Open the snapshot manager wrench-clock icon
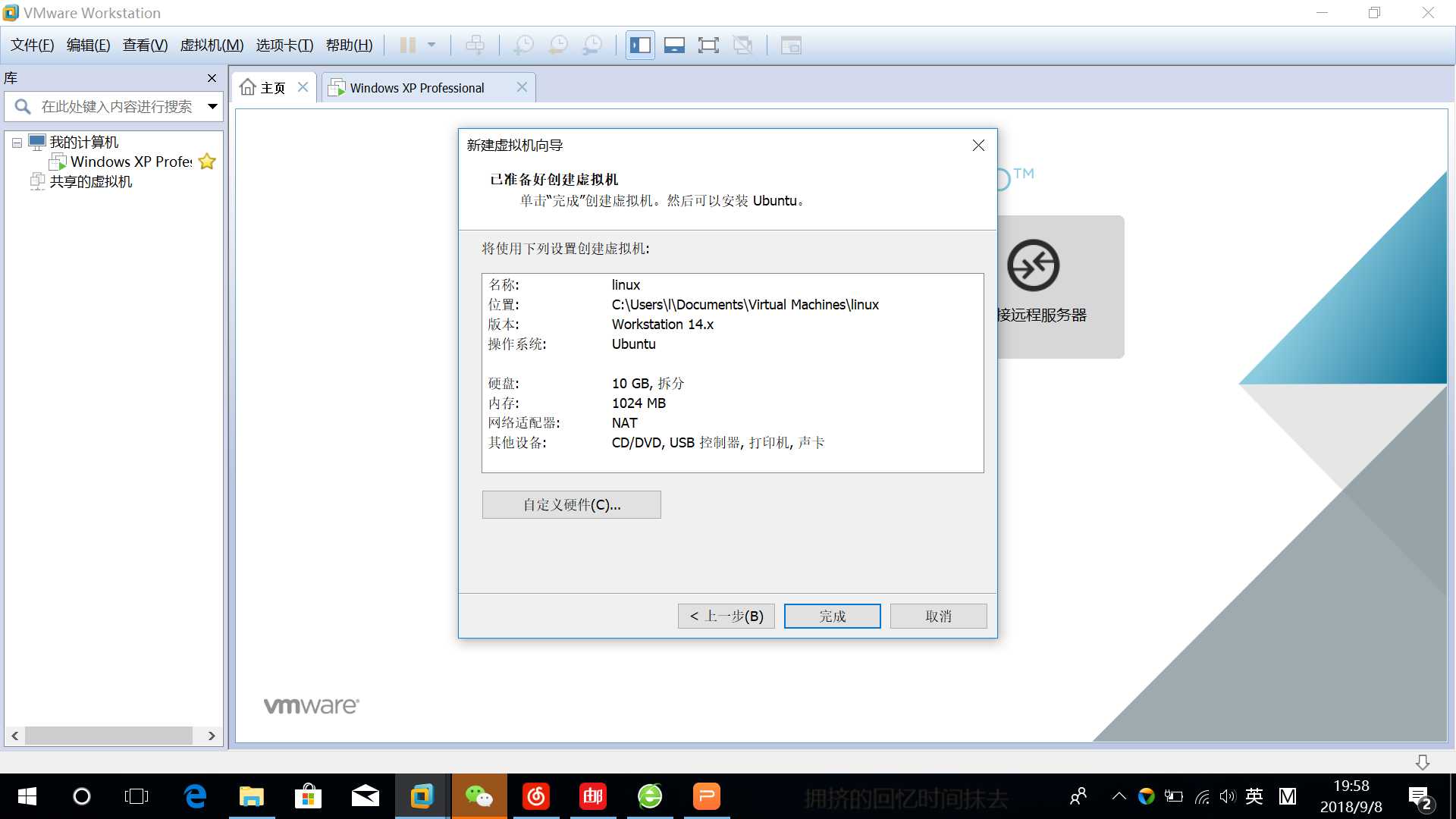Viewport: 1456px width, 819px height. 592,45
